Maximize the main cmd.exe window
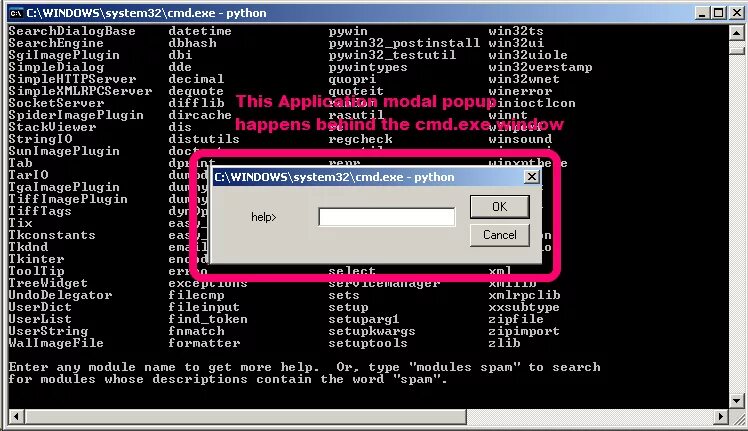 pyautogui.click(x=718, y=13)
